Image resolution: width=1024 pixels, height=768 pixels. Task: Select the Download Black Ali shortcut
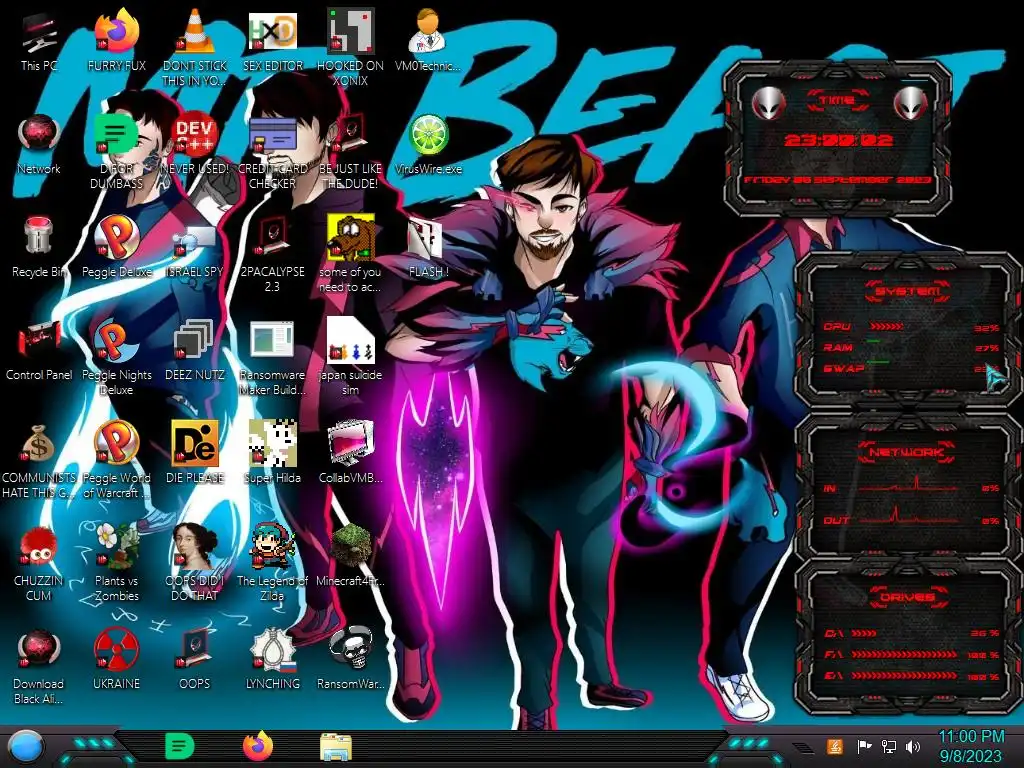click(39, 649)
